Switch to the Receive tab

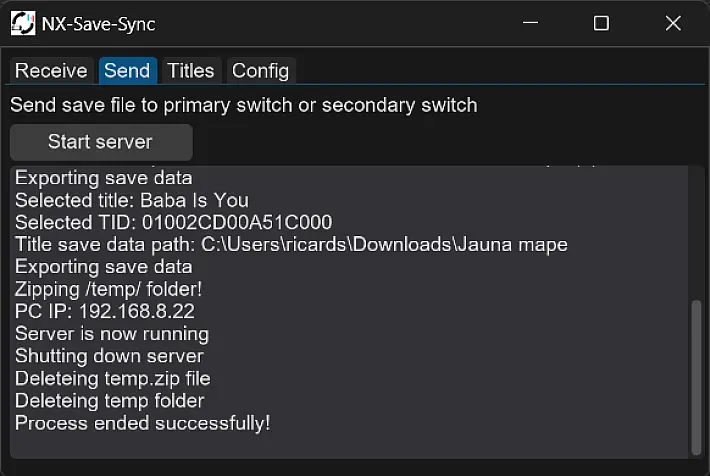(x=51, y=71)
